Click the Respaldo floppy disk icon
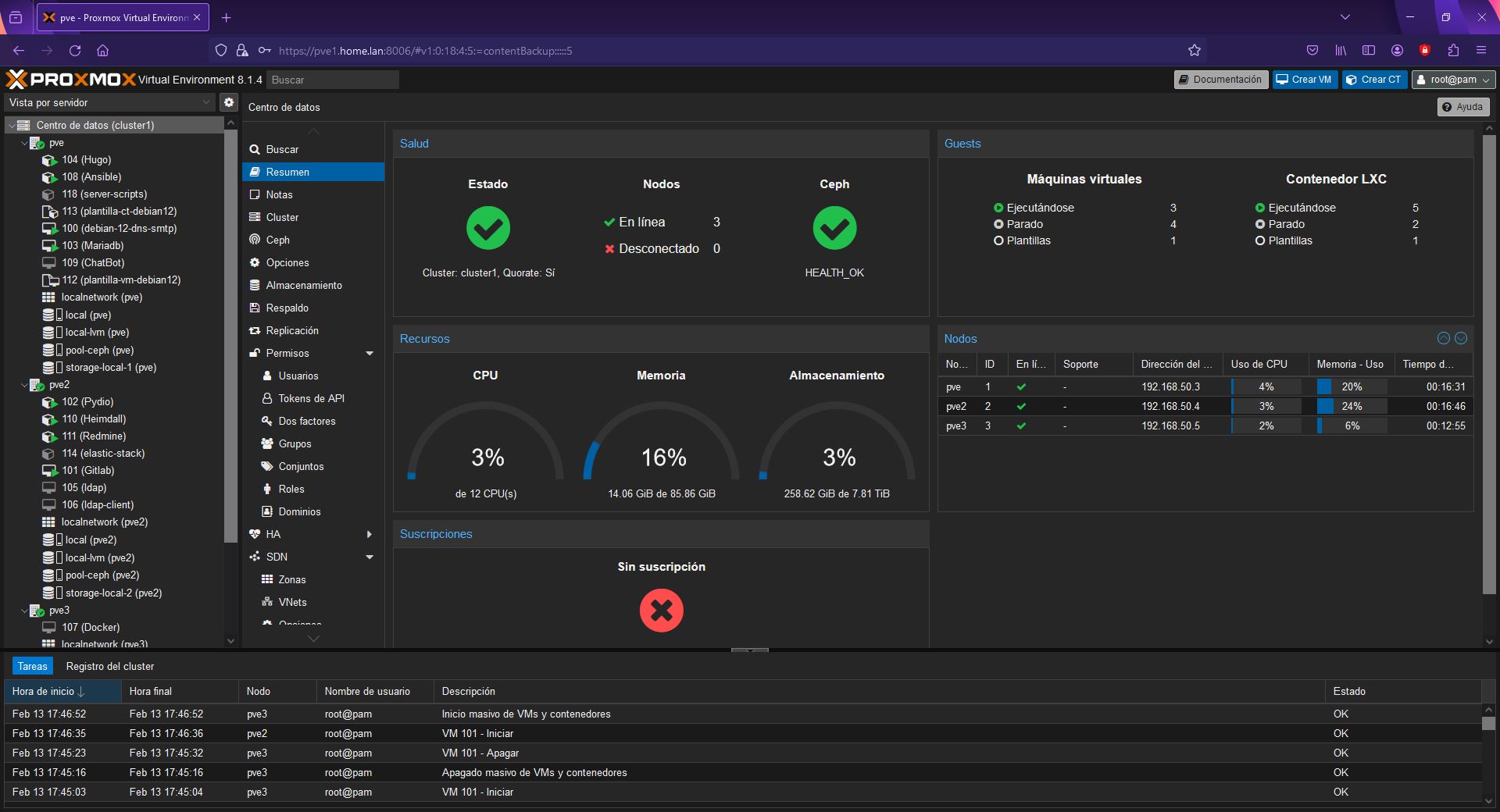 pyautogui.click(x=255, y=308)
